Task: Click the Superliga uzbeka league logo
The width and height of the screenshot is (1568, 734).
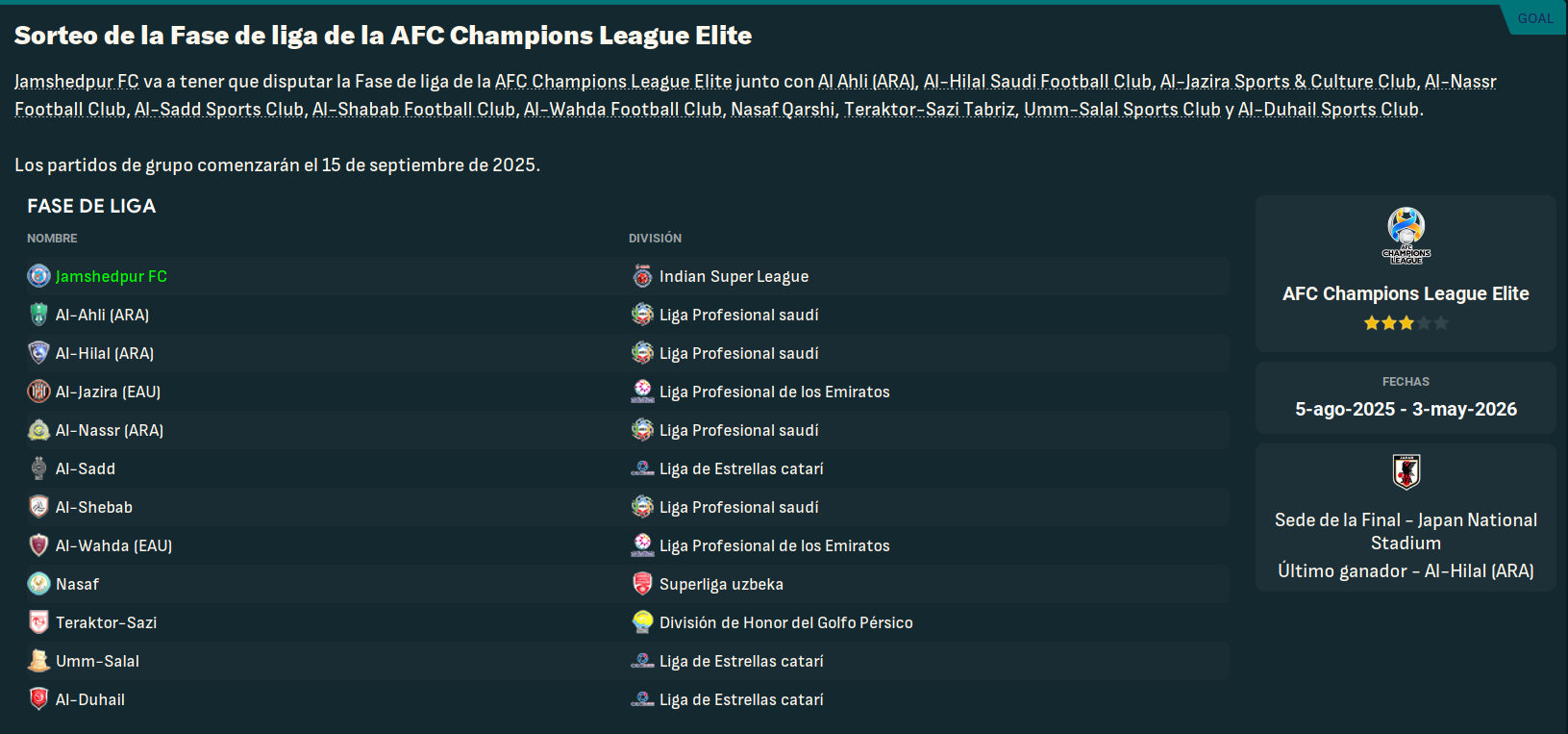Action: click(642, 584)
